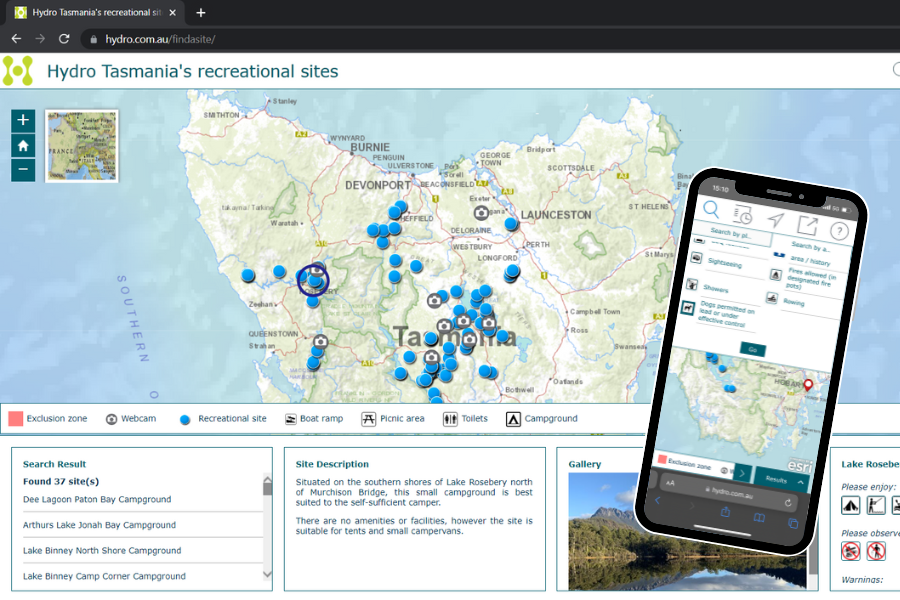
Task: Select the blue site dot below Longford
Action: (512, 272)
